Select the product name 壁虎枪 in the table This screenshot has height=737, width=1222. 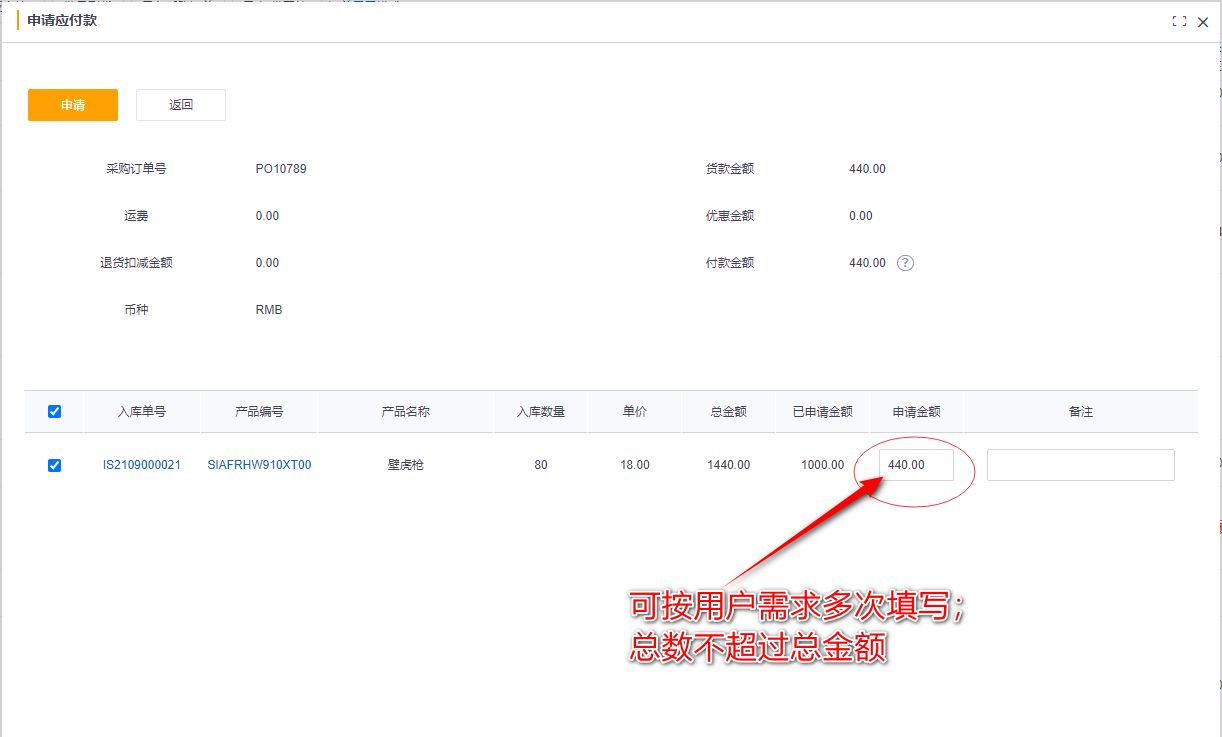point(404,464)
